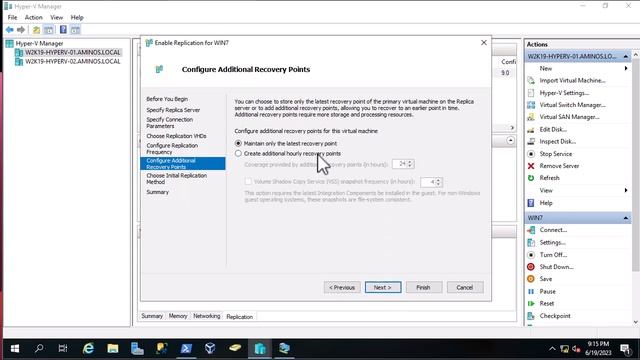Show hidden system tray icons chevron

coord(552,349)
